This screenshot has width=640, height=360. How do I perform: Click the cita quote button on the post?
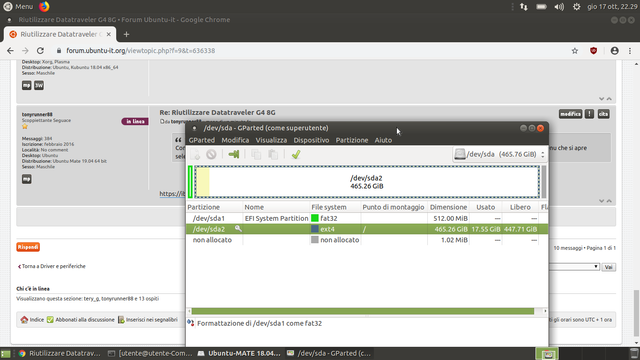(604, 114)
